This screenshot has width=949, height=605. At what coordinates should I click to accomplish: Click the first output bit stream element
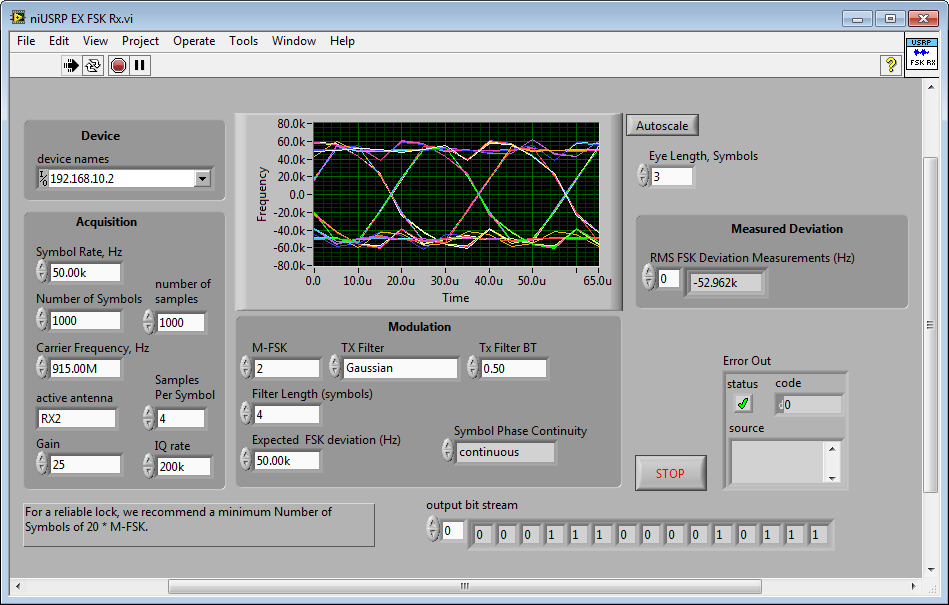(481, 535)
